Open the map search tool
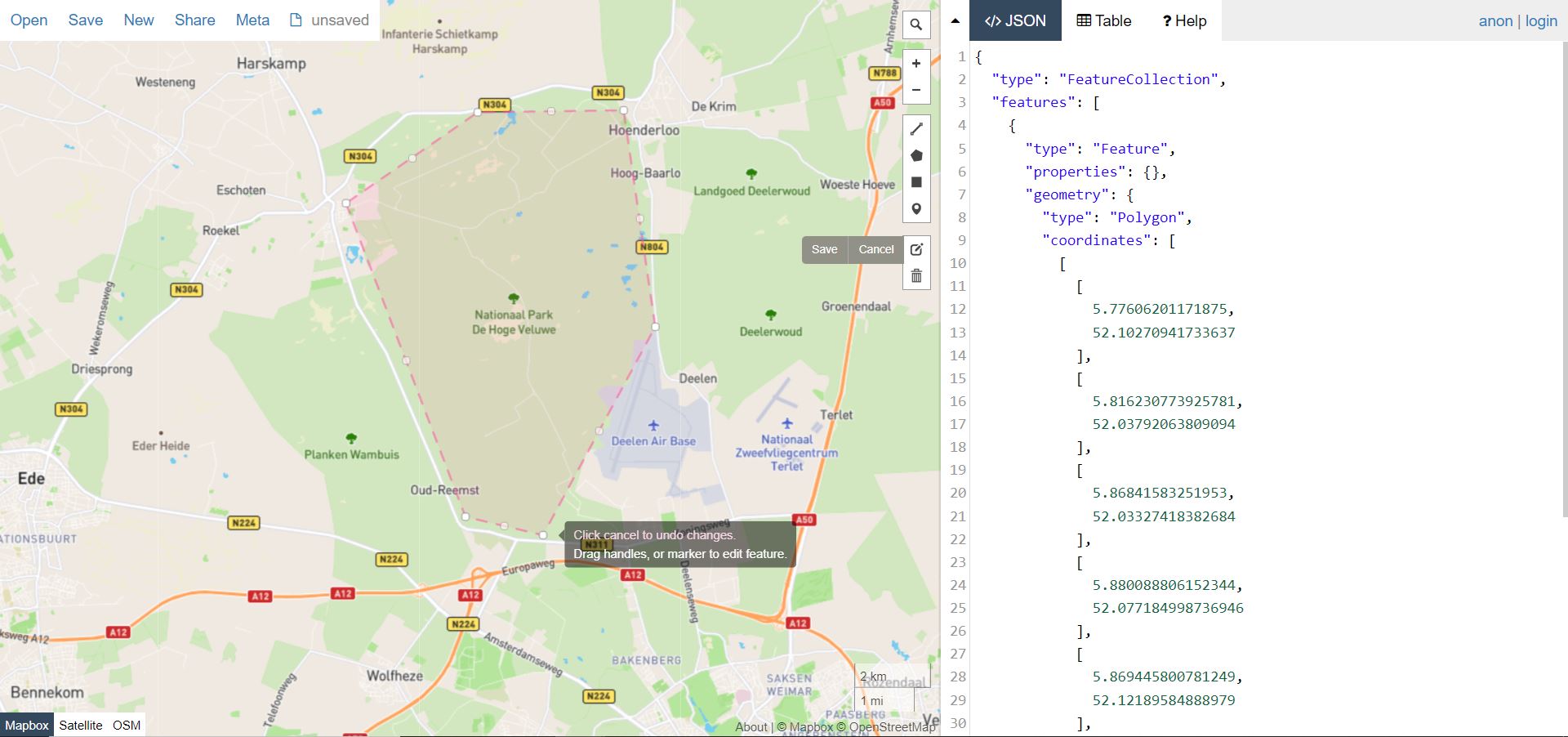Viewport: 1568px width, 737px height. click(916, 25)
